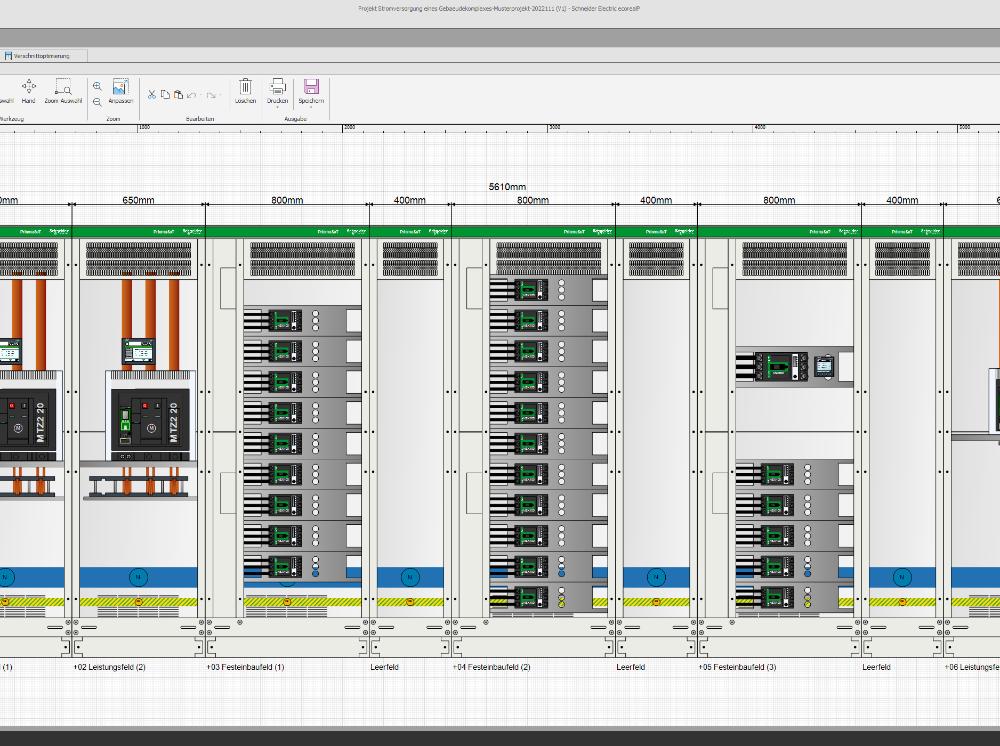Click the +04 Festeinbaufeld (2) label
Image resolution: width=1000 pixels, height=746 pixels.
(x=491, y=668)
